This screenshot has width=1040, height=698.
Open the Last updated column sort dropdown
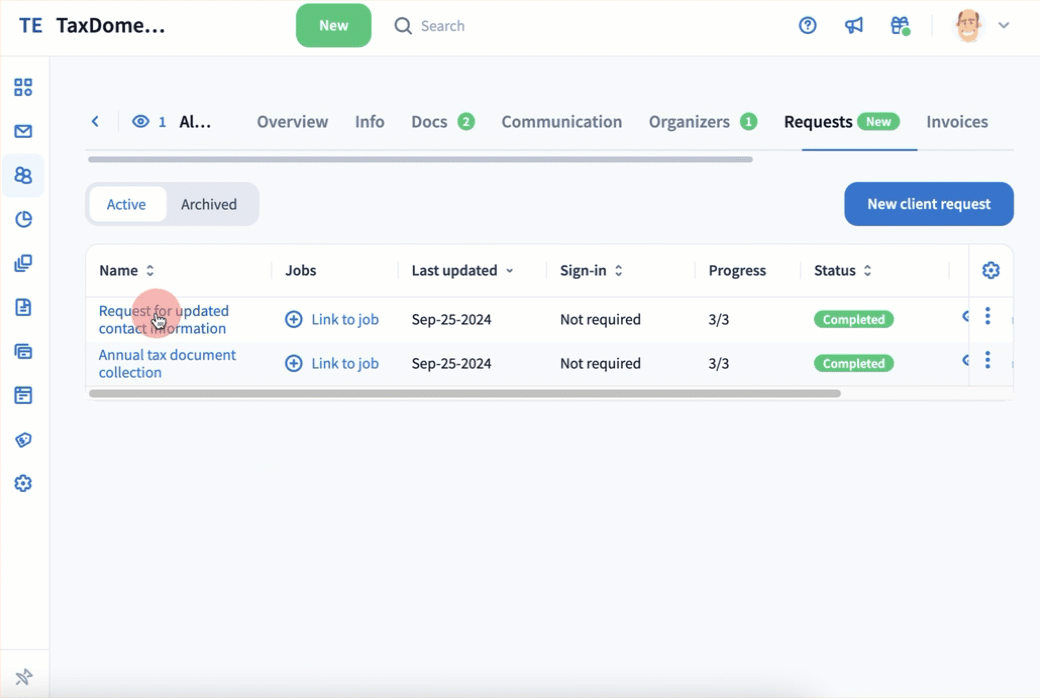(x=510, y=271)
